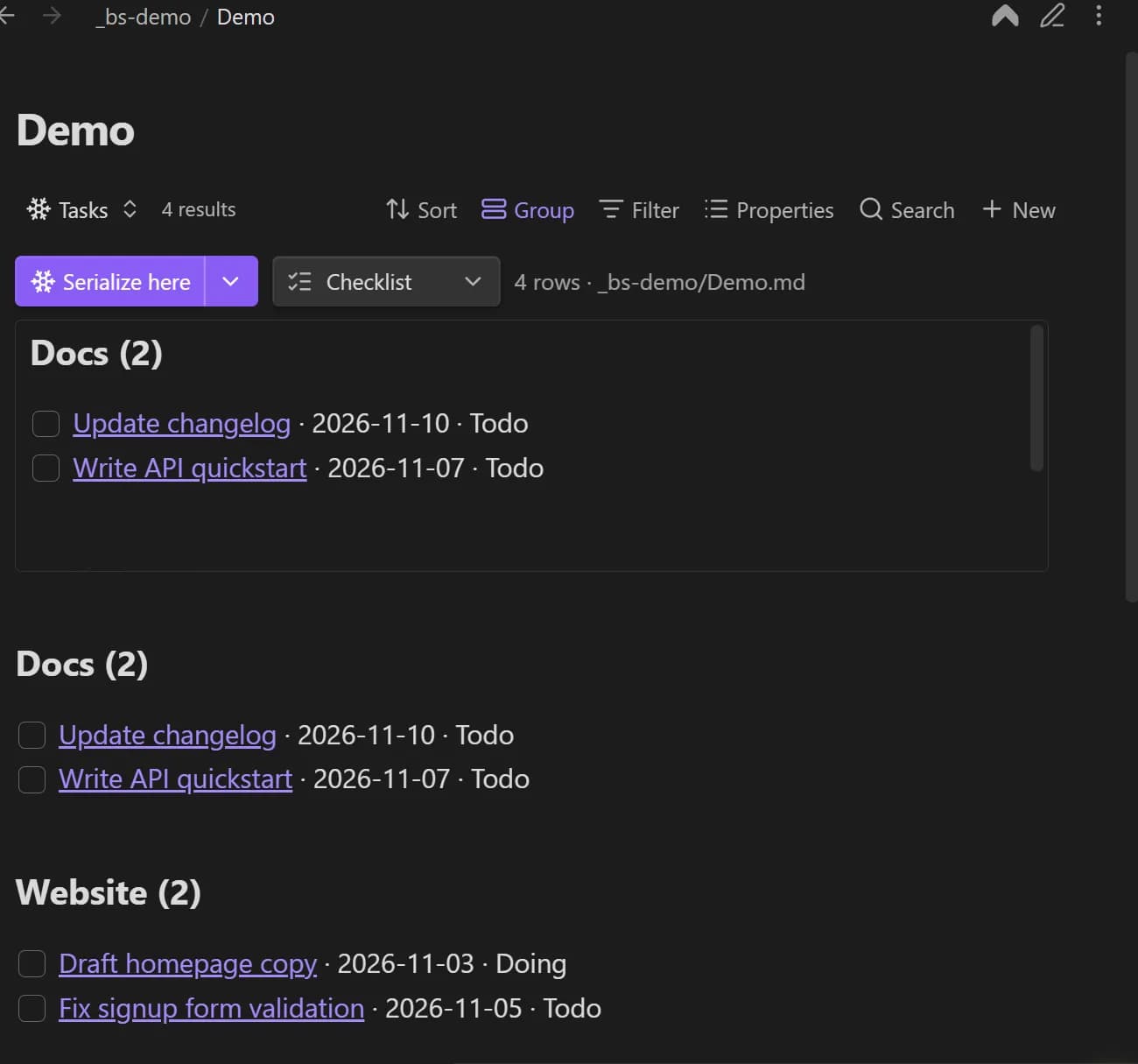
Task: Check the Fix signup form validation checkbox
Action: point(32,1009)
